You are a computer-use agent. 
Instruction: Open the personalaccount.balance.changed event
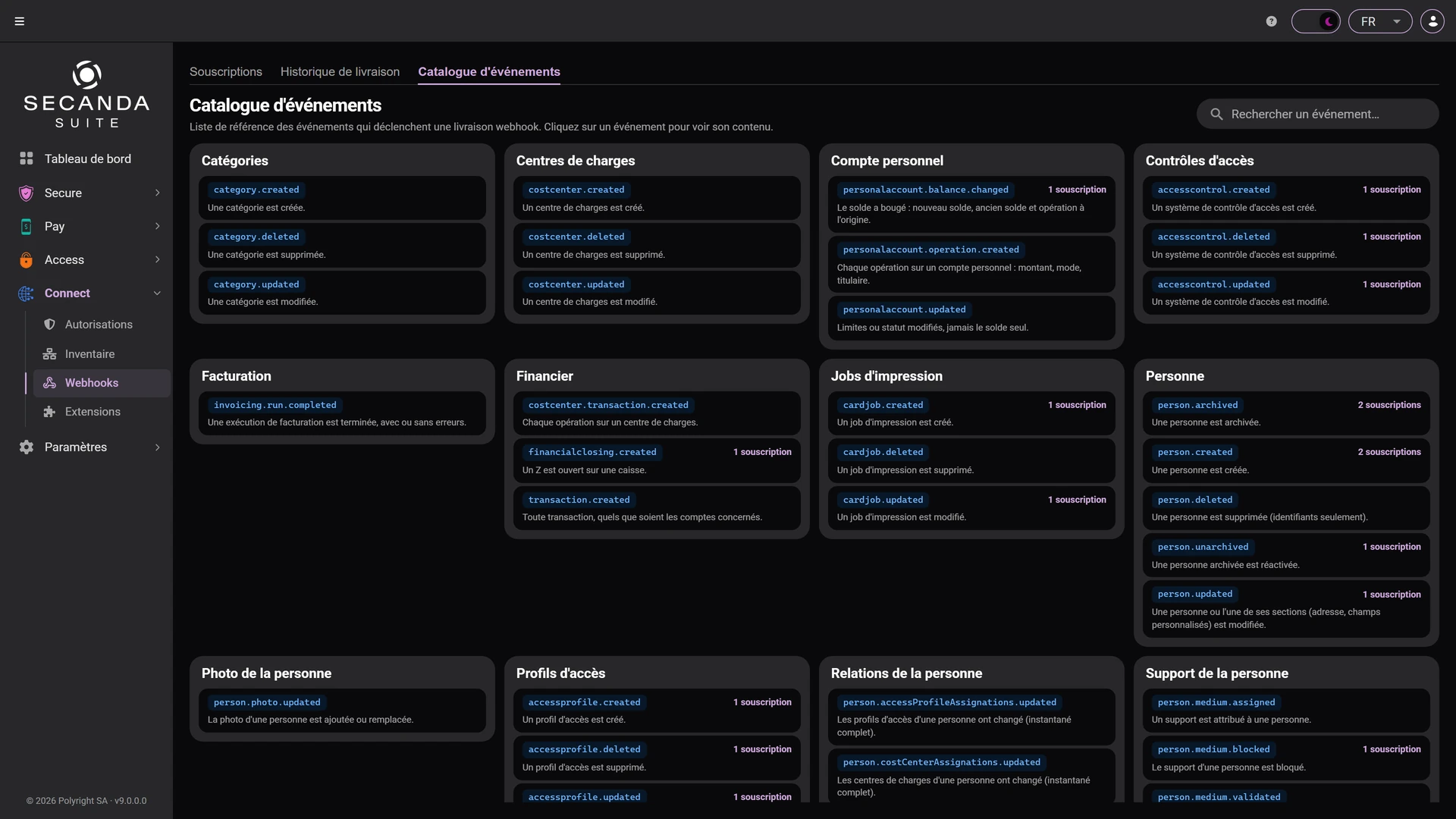971,204
